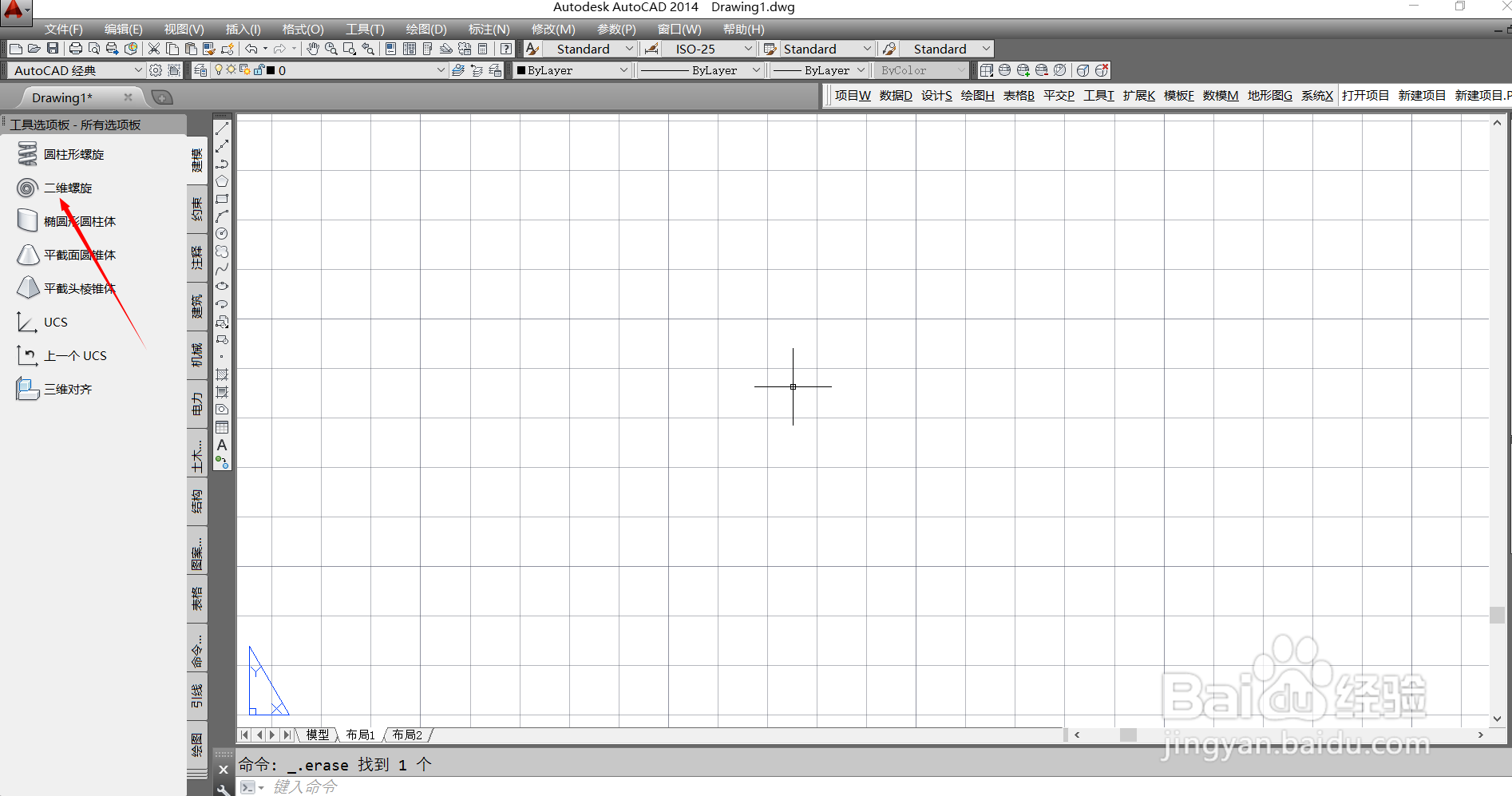
Task: Select the Revision Cloud tool
Action: click(222, 251)
